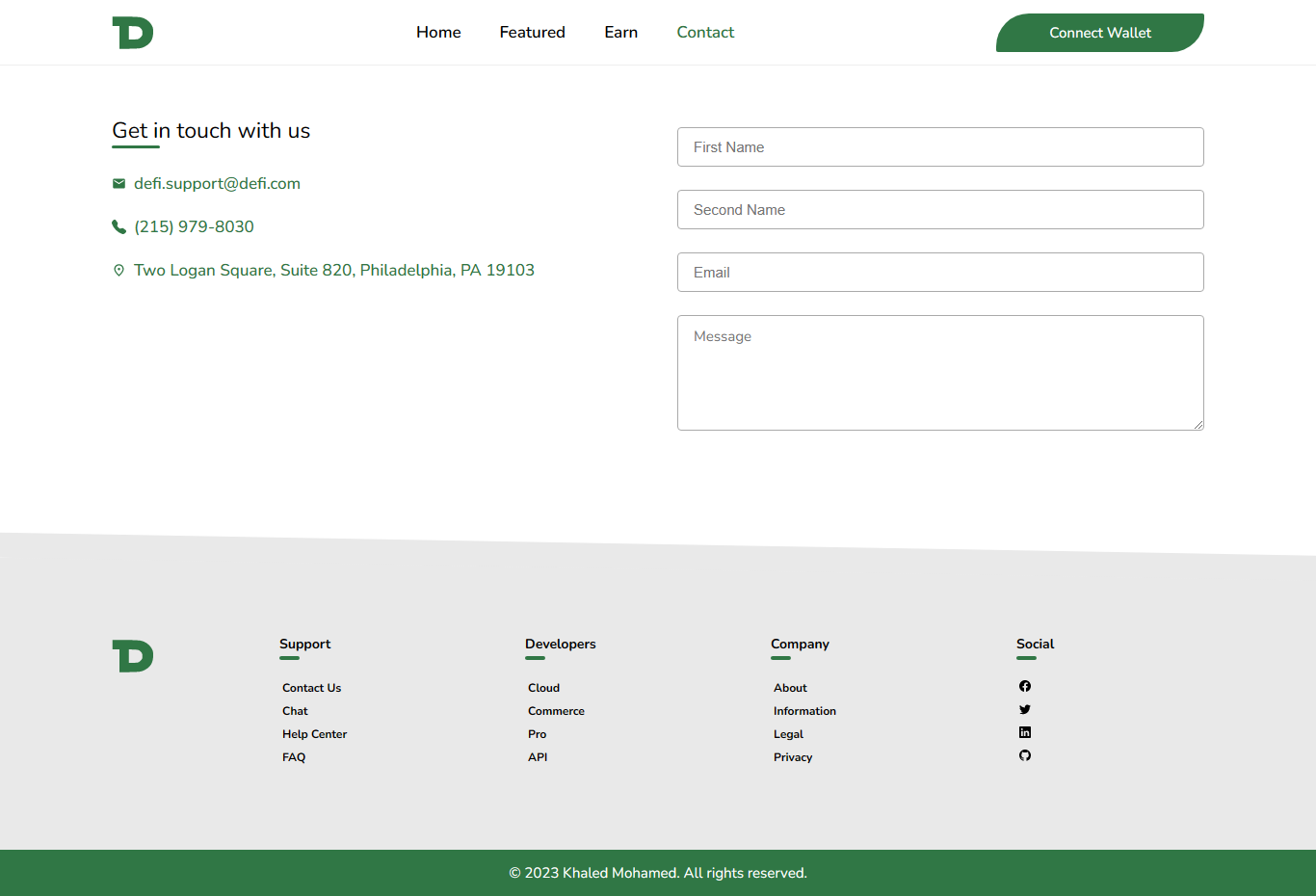Select the Featured navigation item
Viewport: 1316px width, 896px height.
[532, 32]
